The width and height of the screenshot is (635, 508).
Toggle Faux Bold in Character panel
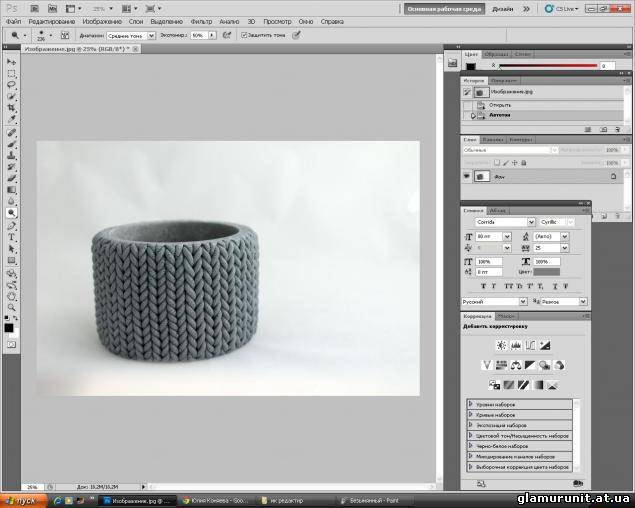[x=484, y=286]
